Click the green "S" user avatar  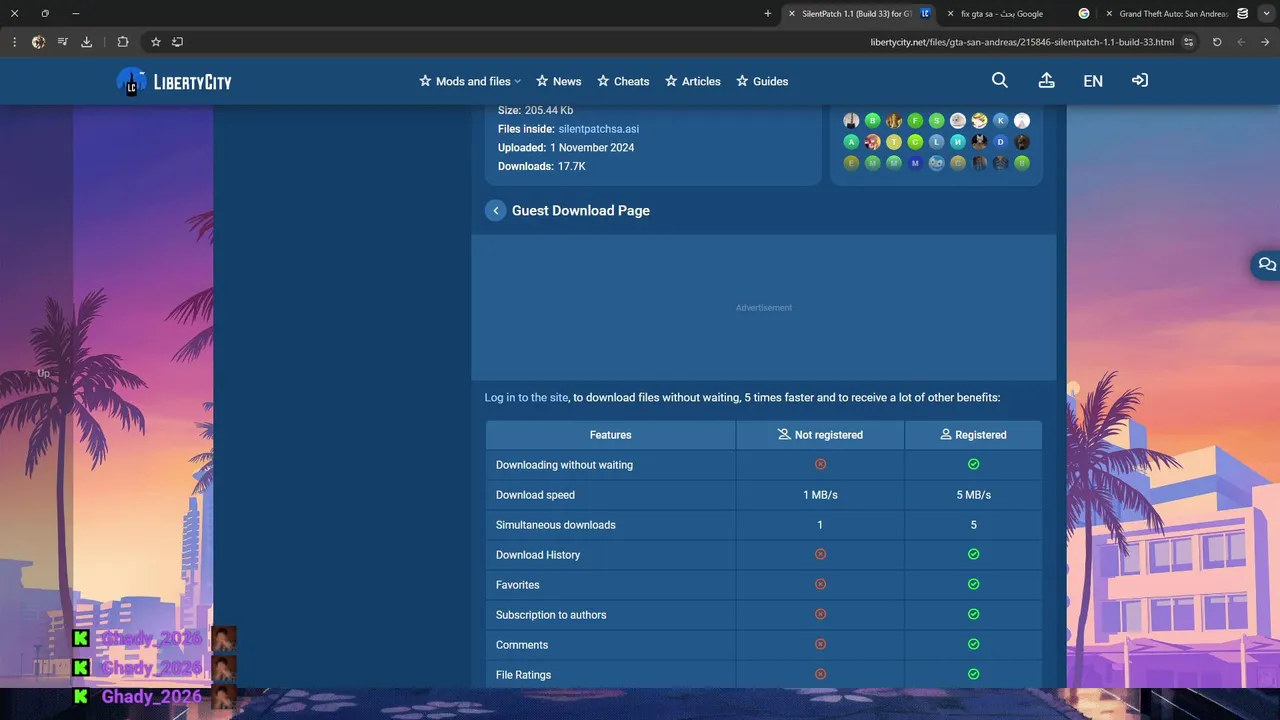936,120
